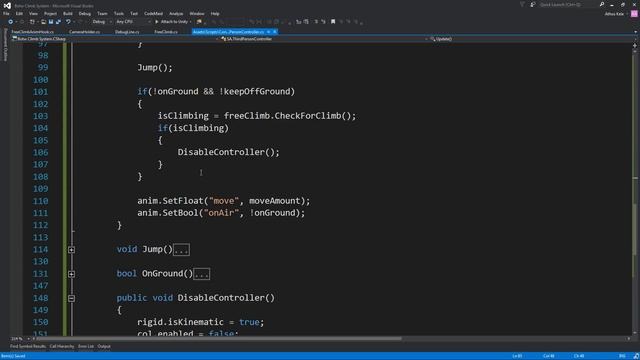
Task: Open the Edit menu
Action: pyautogui.click(x=19, y=13)
